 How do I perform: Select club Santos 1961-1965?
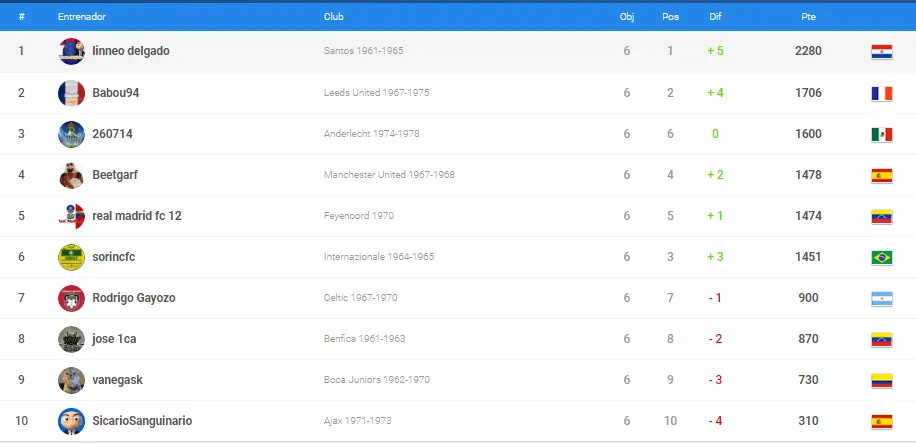(x=363, y=51)
